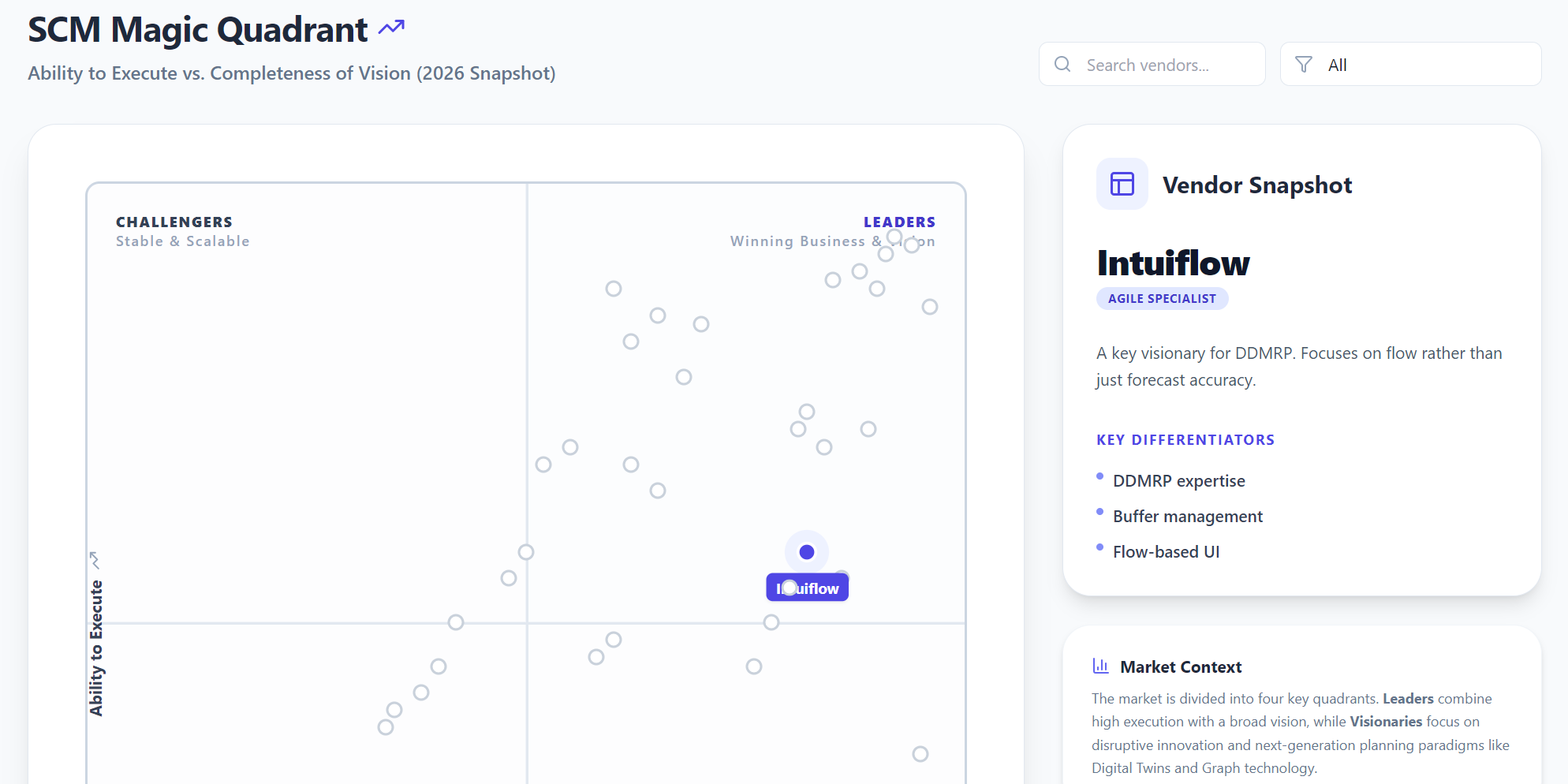Screen dimensions: 1568x784
Task: Click the vendor dot on the vertical quadrant divider
Action: [x=526, y=552]
